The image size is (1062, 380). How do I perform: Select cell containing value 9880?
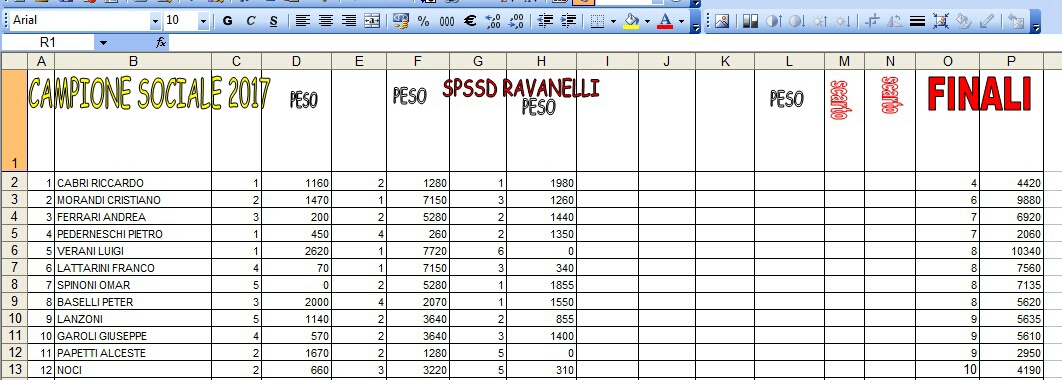pyautogui.click(x=1011, y=200)
